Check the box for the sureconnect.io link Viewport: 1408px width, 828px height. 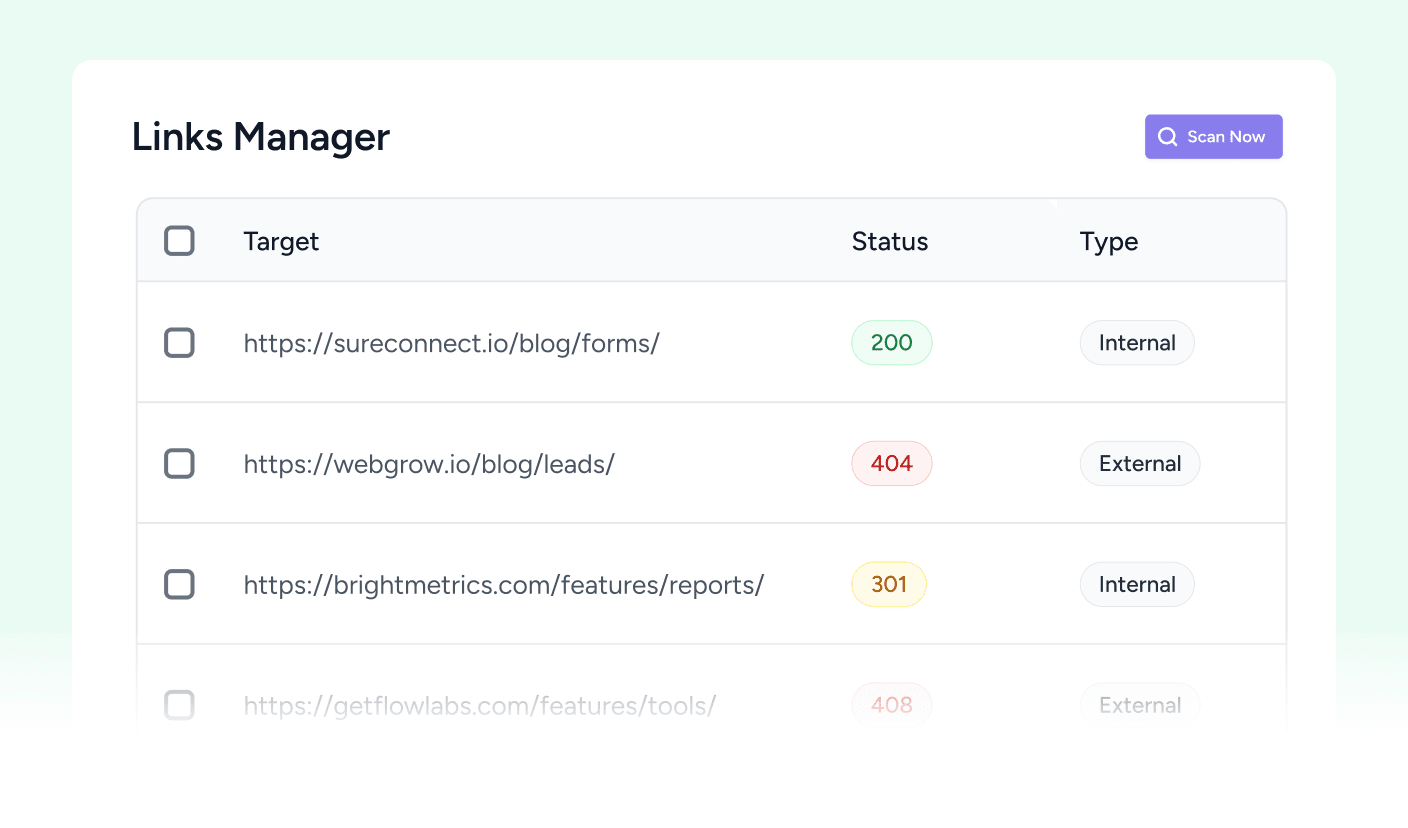pos(179,342)
